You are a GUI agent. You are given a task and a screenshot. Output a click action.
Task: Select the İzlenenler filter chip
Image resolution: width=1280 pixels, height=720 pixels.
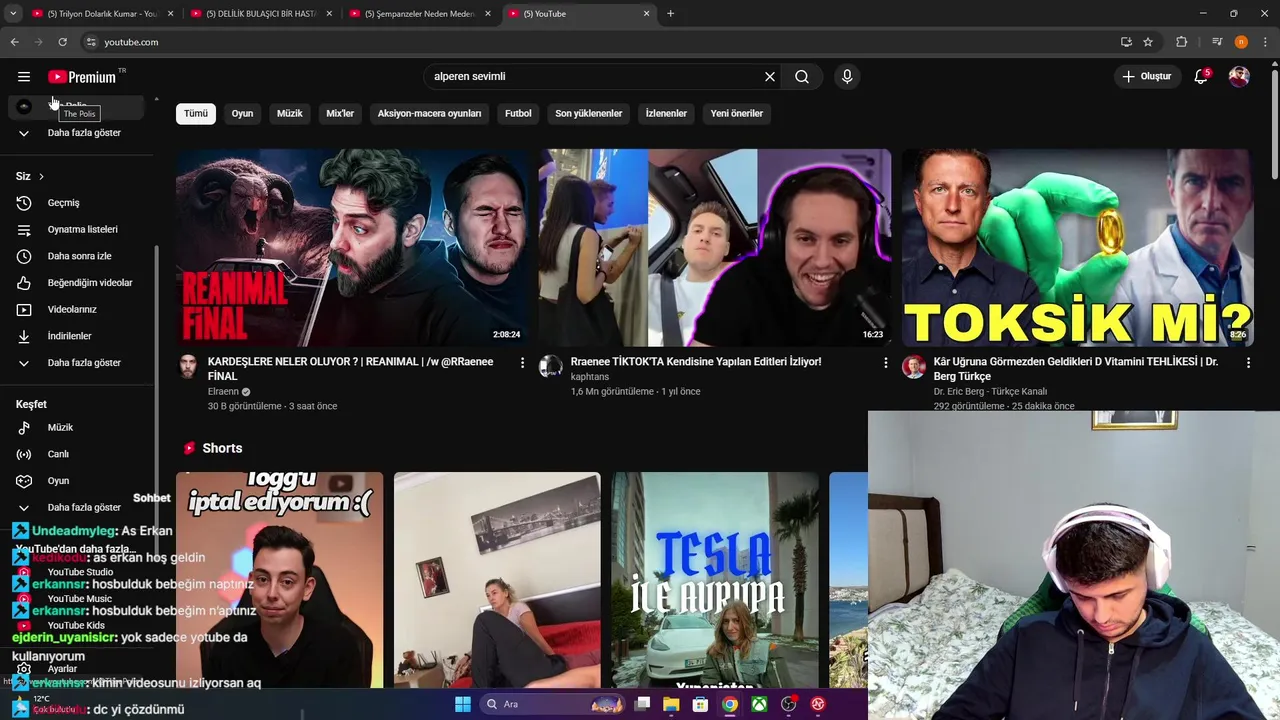(666, 114)
